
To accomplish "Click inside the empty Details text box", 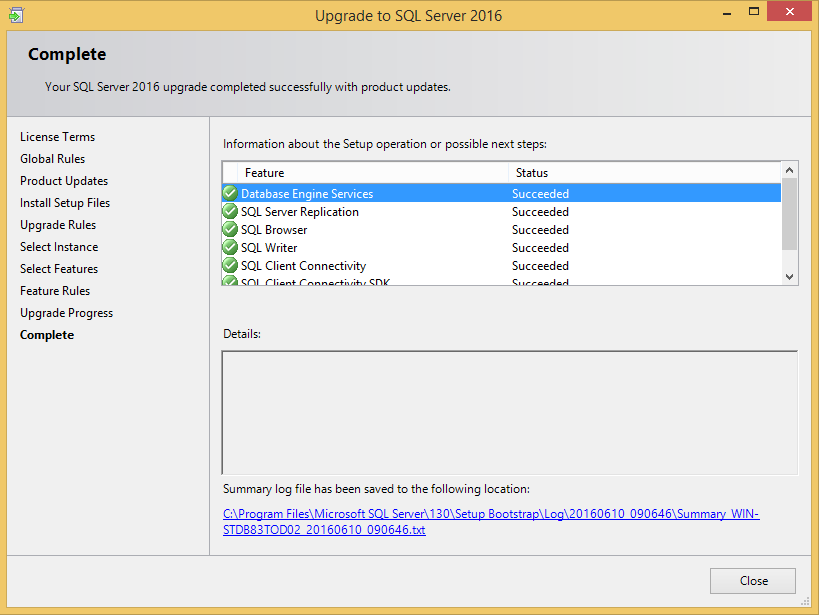I will point(510,413).
